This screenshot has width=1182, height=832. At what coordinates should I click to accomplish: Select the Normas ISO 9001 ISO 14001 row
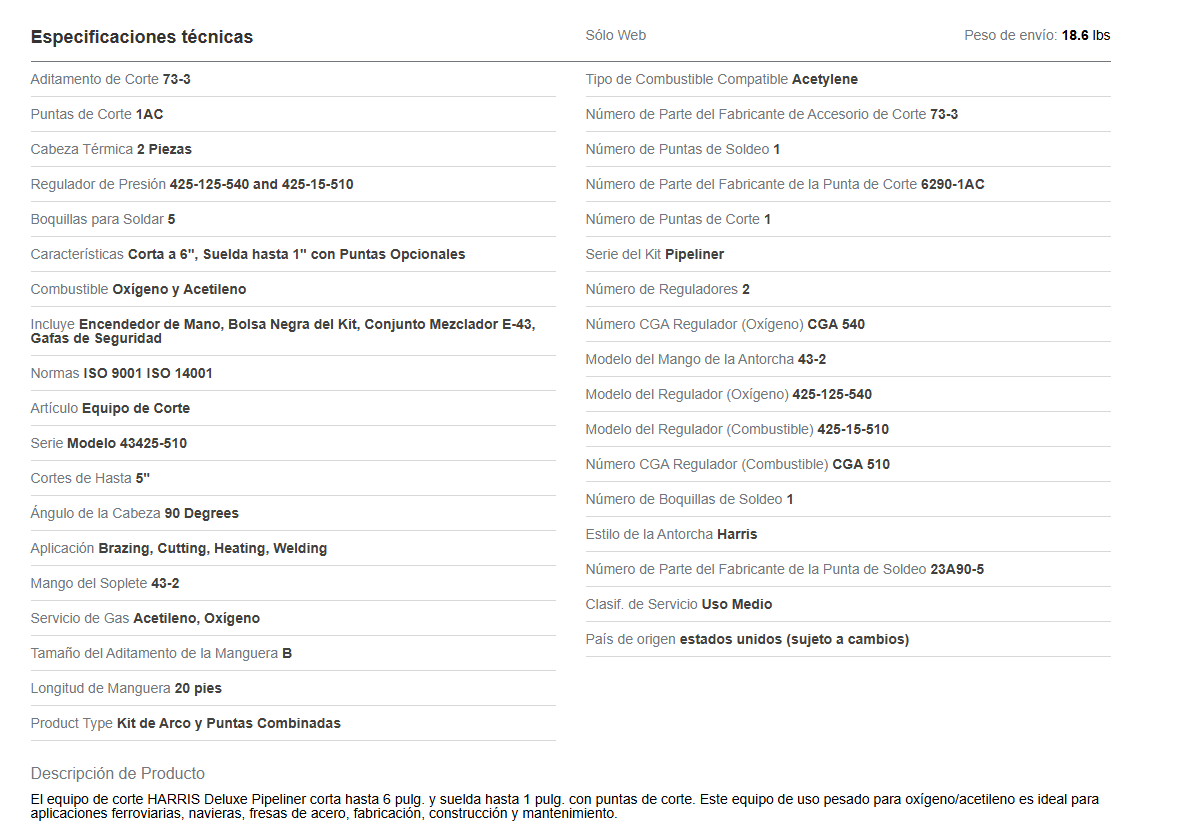(x=121, y=373)
